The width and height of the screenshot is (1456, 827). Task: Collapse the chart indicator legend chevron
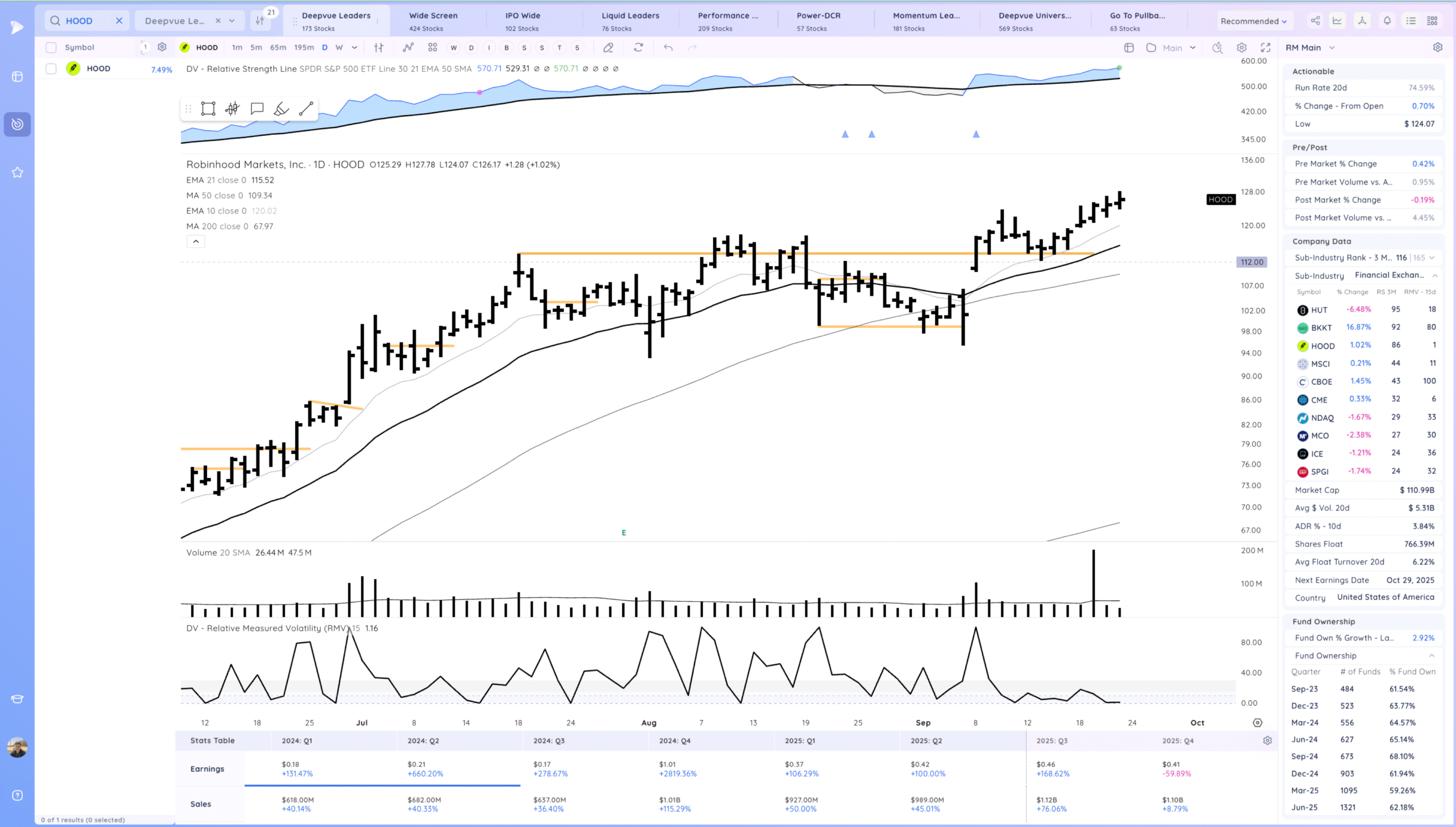(196, 242)
